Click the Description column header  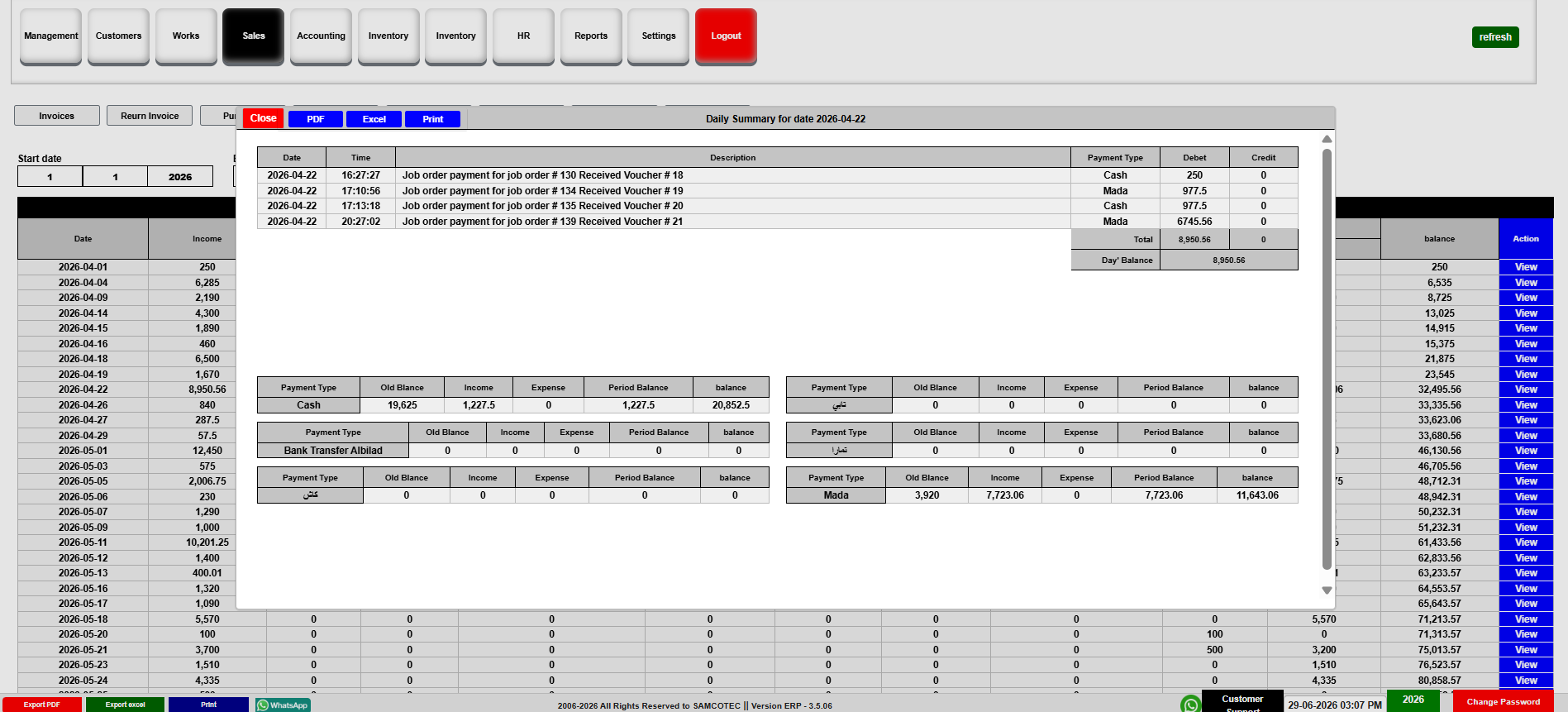(732, 158)
